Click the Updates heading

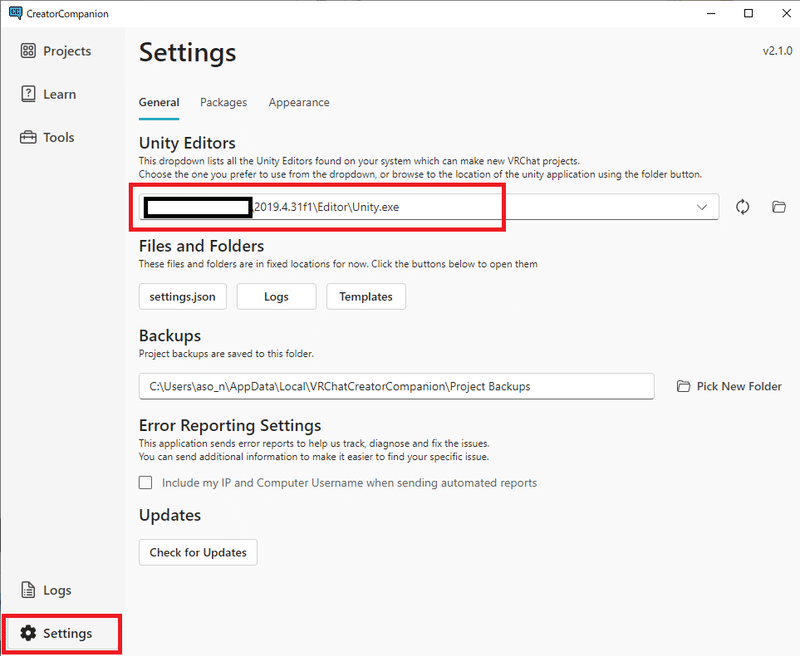click(170, 516)
